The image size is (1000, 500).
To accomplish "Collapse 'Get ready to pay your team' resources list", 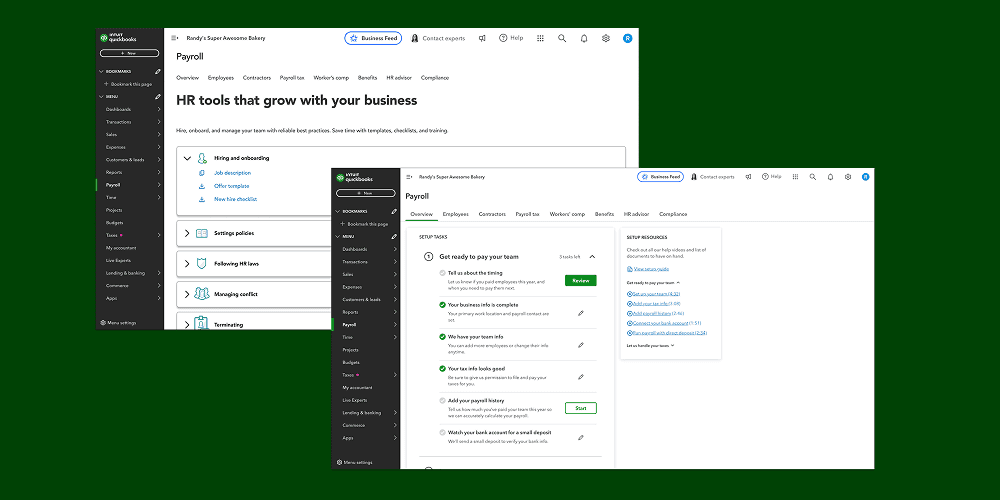I will (678, 282).
